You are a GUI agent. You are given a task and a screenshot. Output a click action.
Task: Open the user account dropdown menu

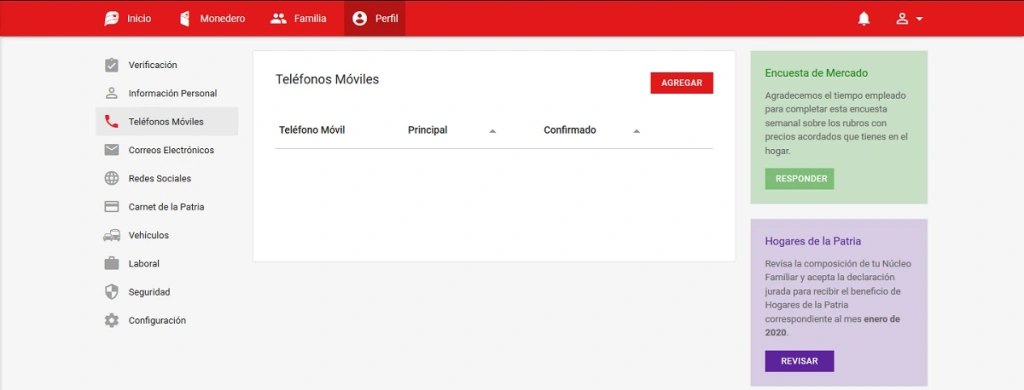click(909, 19)
